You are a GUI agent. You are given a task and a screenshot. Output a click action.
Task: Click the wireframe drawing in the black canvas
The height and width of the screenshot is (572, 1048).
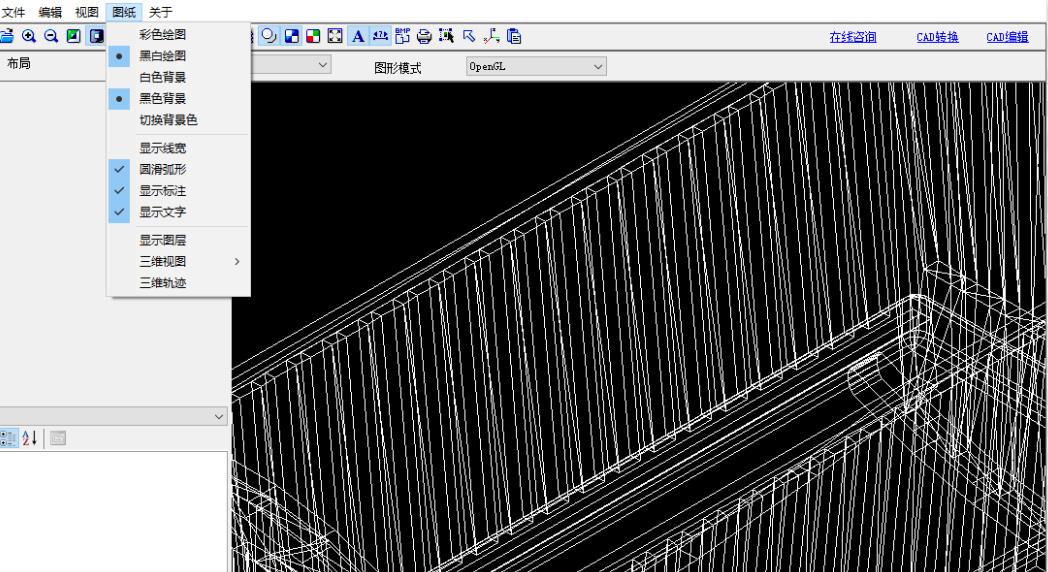[x=640, y=327]
